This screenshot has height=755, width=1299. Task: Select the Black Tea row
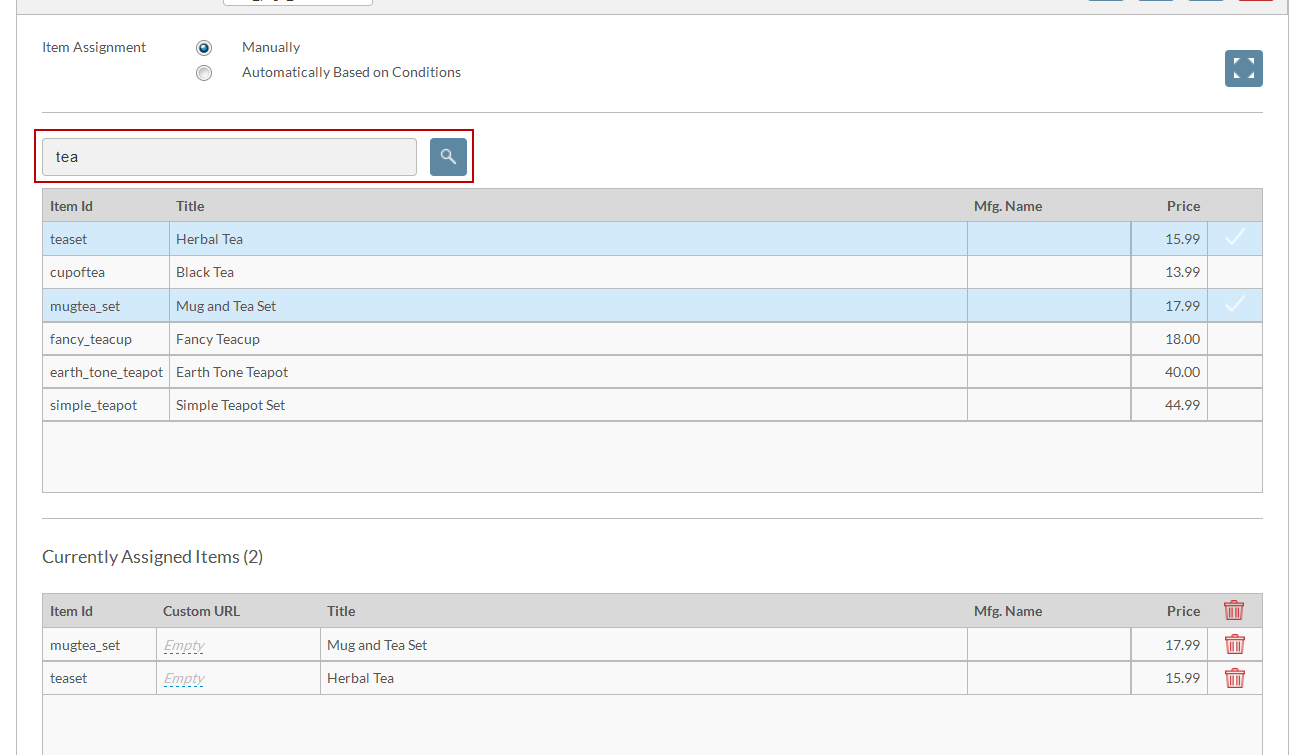click(652, 272)
